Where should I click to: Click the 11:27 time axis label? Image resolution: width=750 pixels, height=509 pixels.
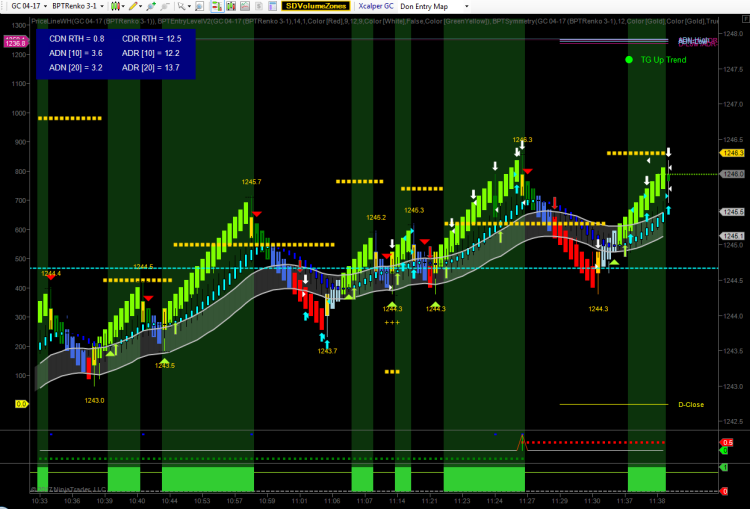pyautogui.click(x=528, y=501)
